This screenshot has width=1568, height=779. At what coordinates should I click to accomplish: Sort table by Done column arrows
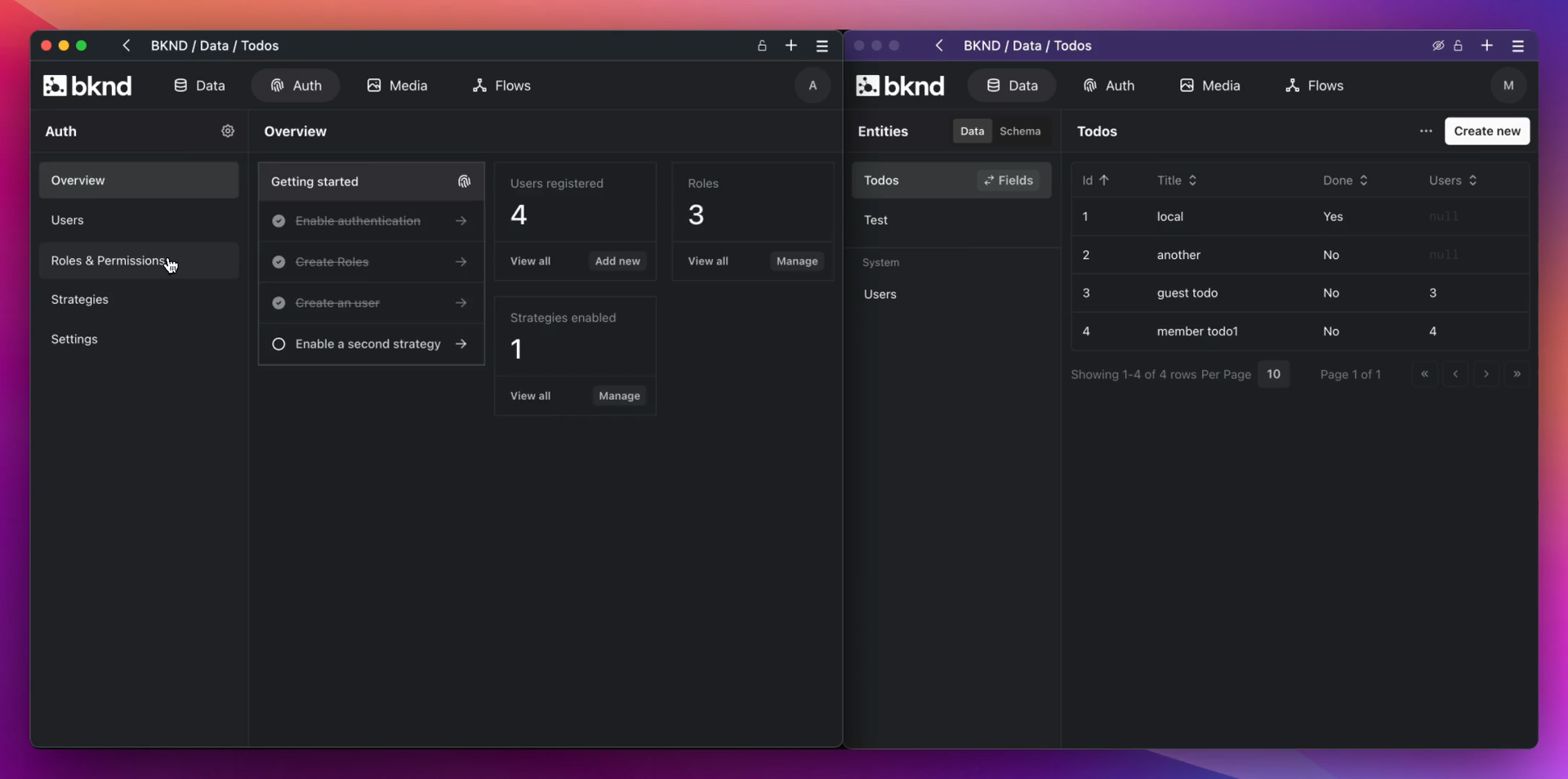(x=1363, y=180)
